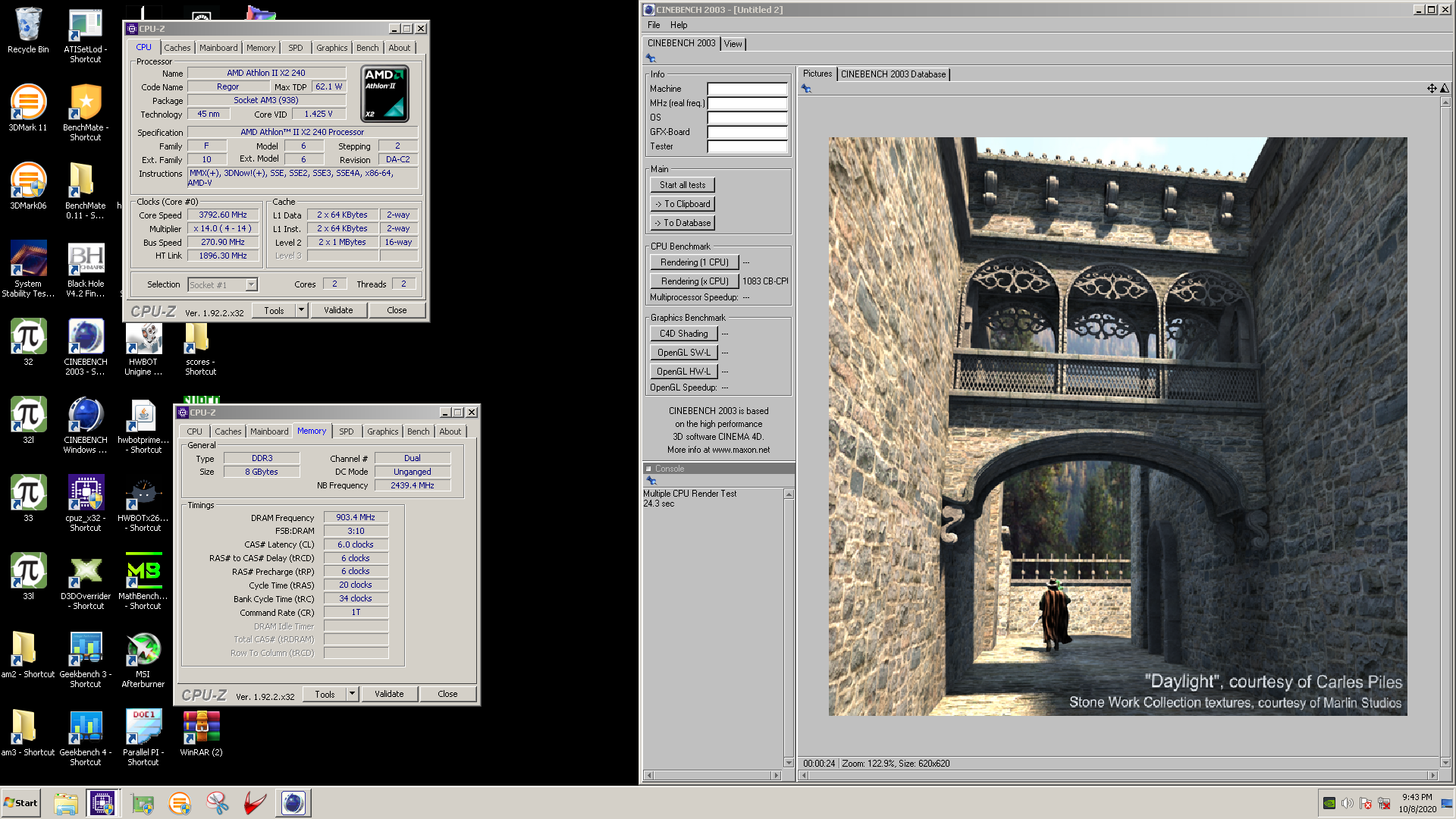This screenshot has width=1456, height=819.
Task: Click the picture view vertical scrollbar
Action: [x=1445, y=432]
